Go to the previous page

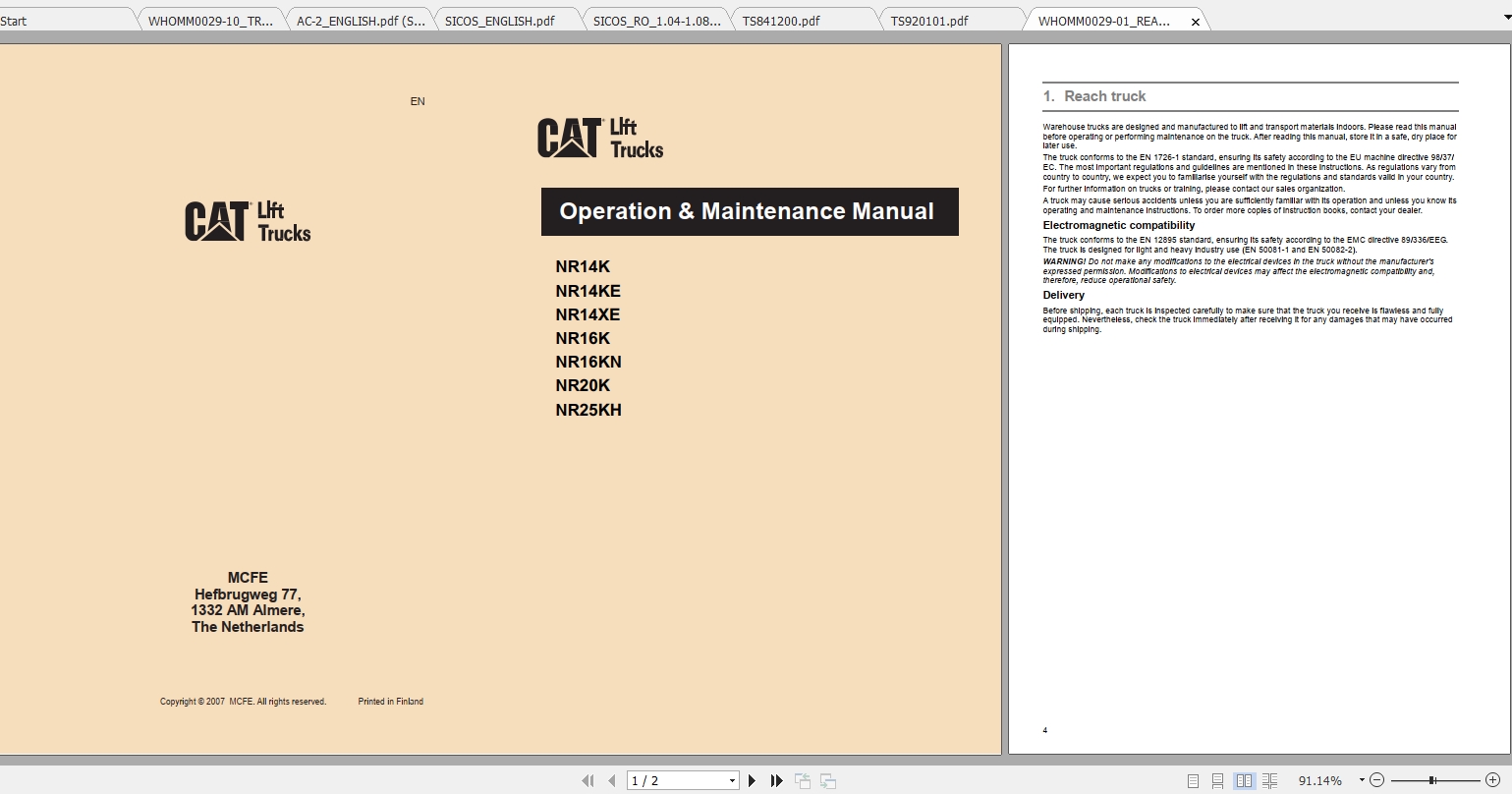tap(612, 780)
